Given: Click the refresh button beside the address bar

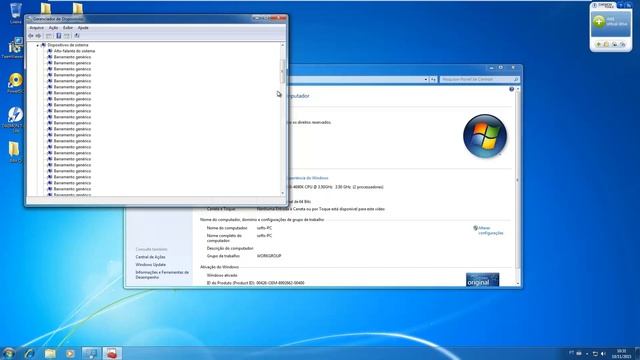Looking at the screenshot, I should click(433, 80).
